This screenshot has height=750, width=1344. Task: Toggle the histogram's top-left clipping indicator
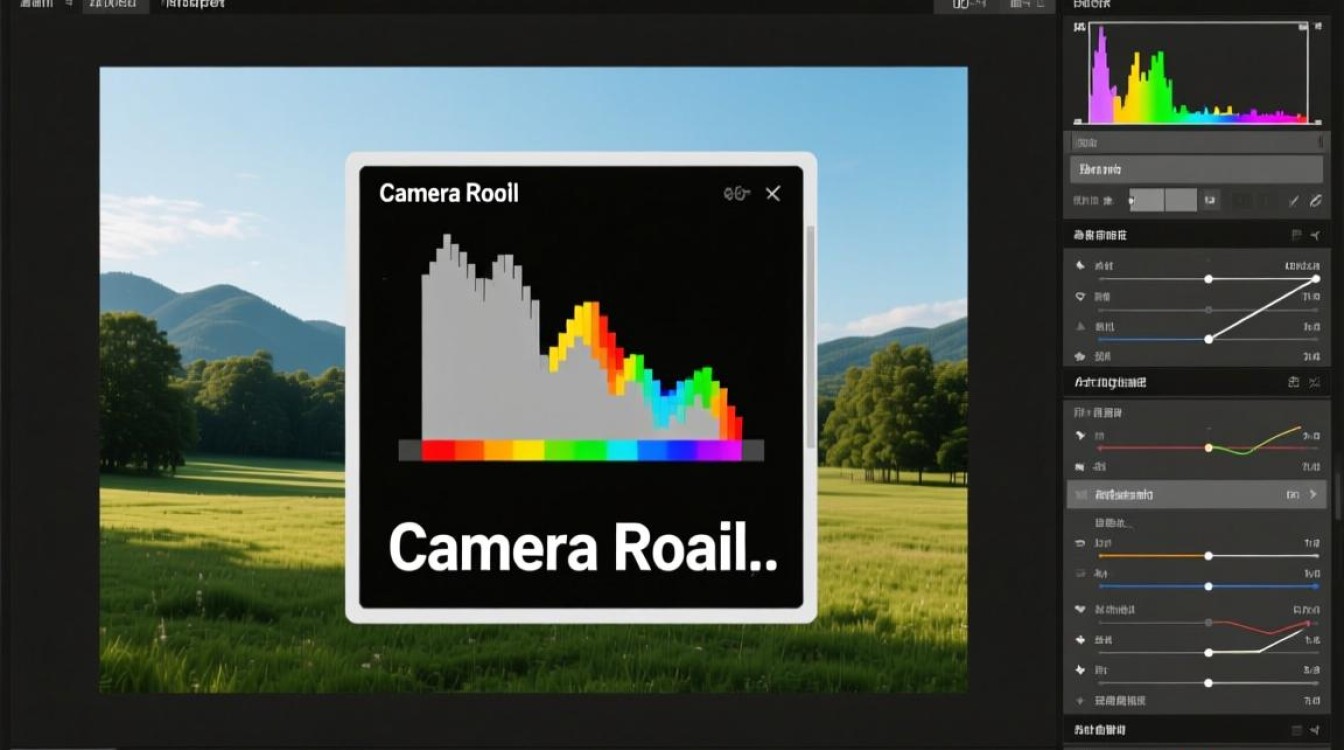[1080, 28]
